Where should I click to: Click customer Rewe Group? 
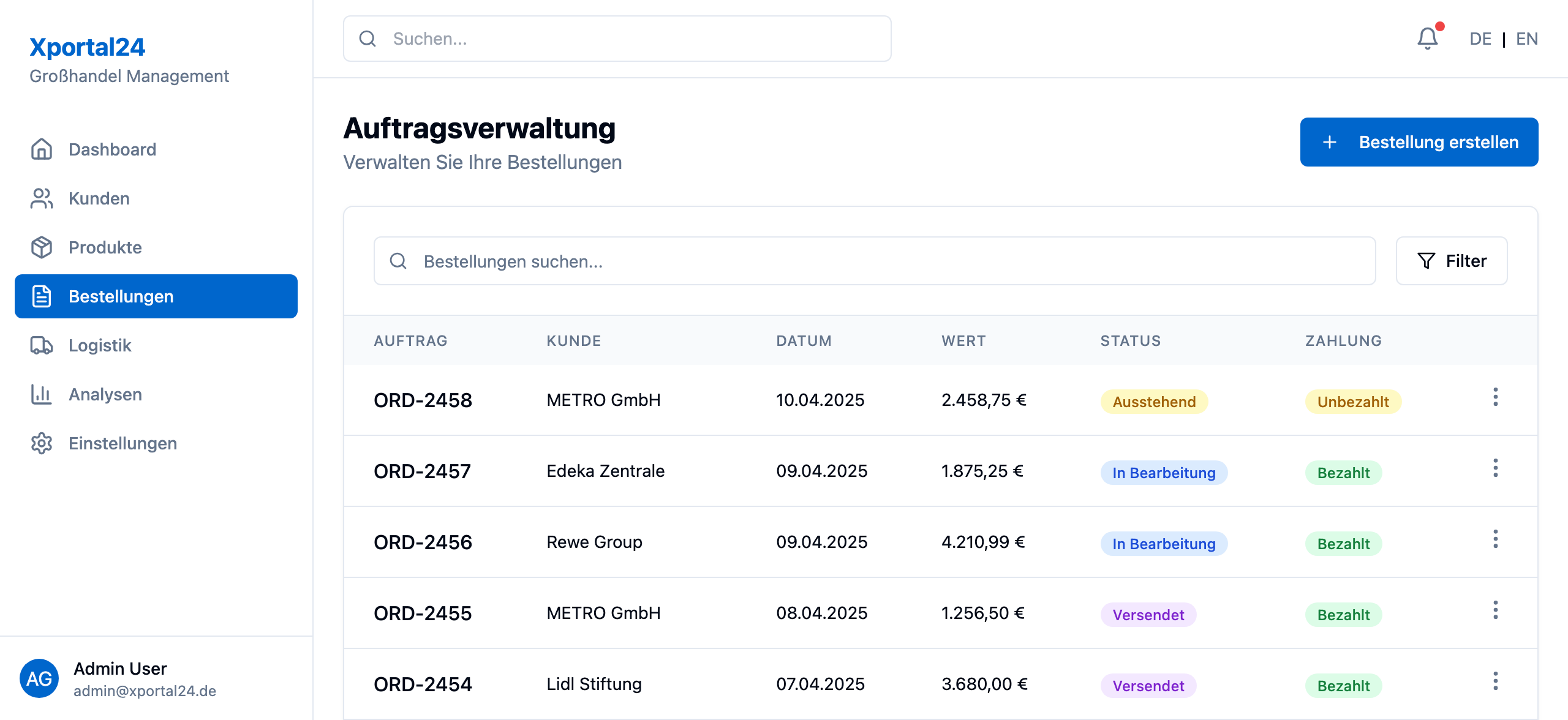point(595,542)
